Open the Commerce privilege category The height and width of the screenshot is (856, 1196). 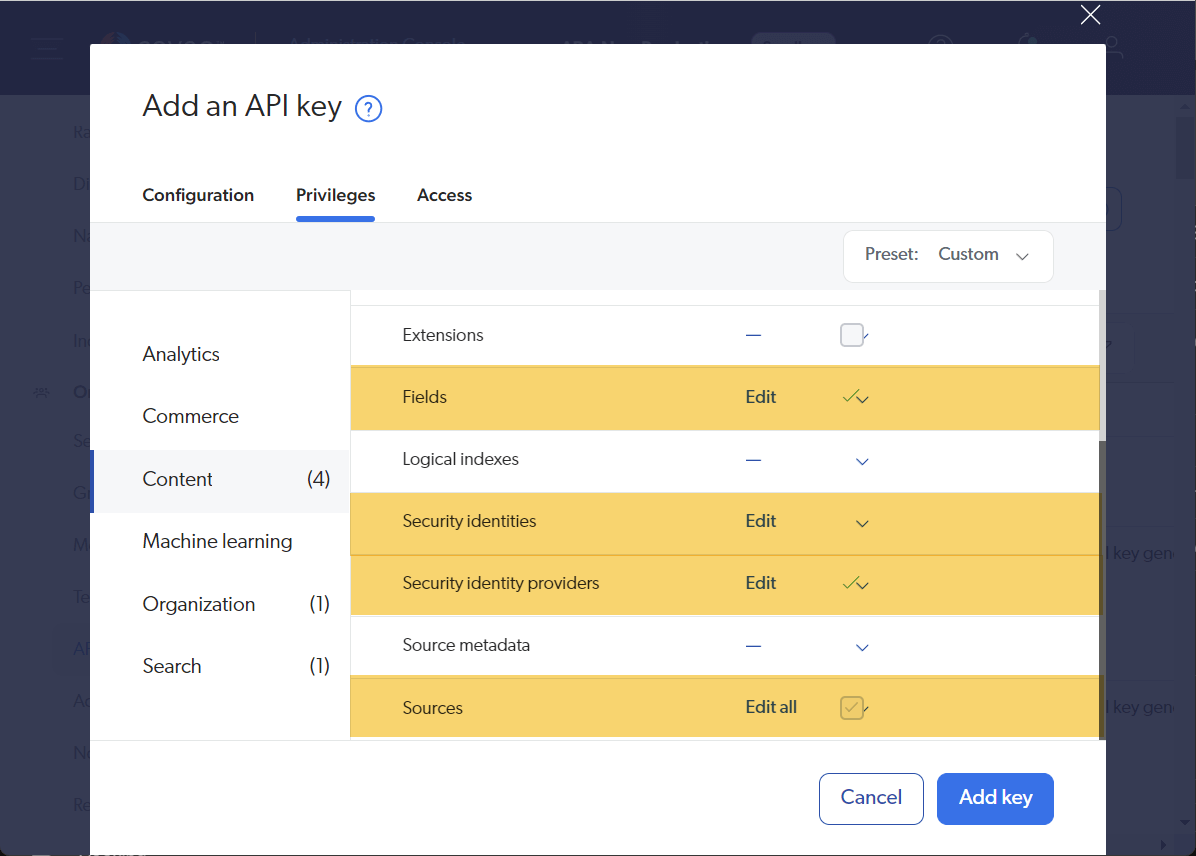point(191,417)
